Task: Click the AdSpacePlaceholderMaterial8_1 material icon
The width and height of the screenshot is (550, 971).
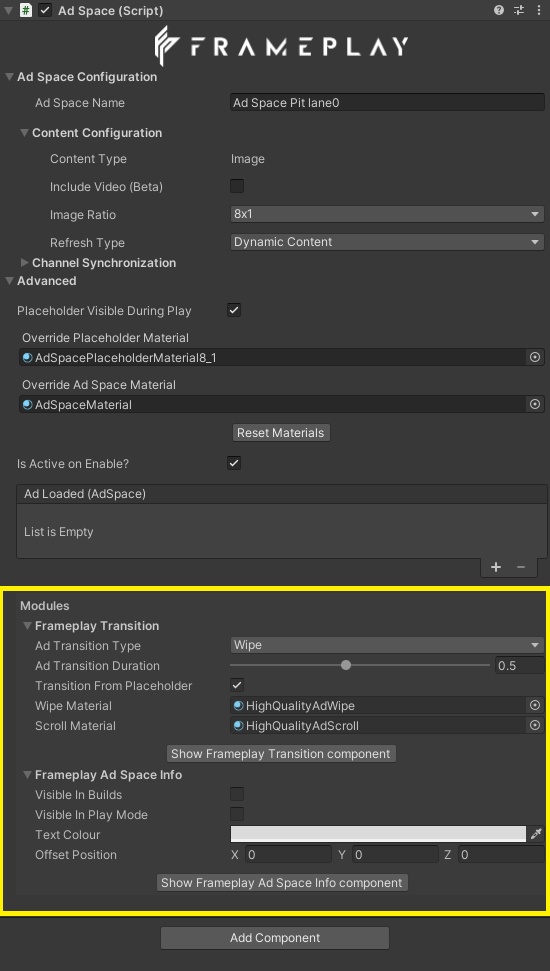Action: (x=27, y=357)
